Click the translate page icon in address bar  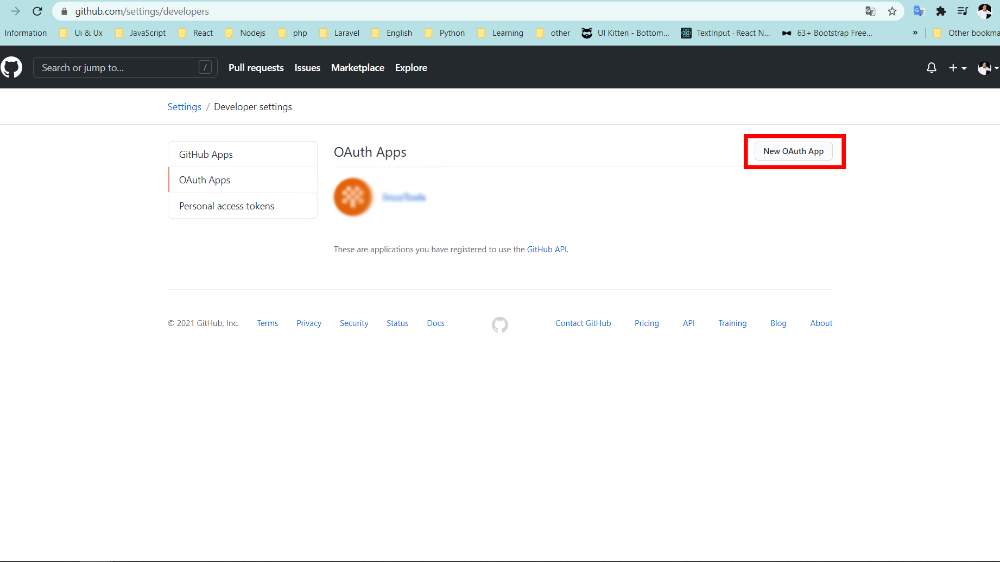pyautogui.click(x=870, y=11)
